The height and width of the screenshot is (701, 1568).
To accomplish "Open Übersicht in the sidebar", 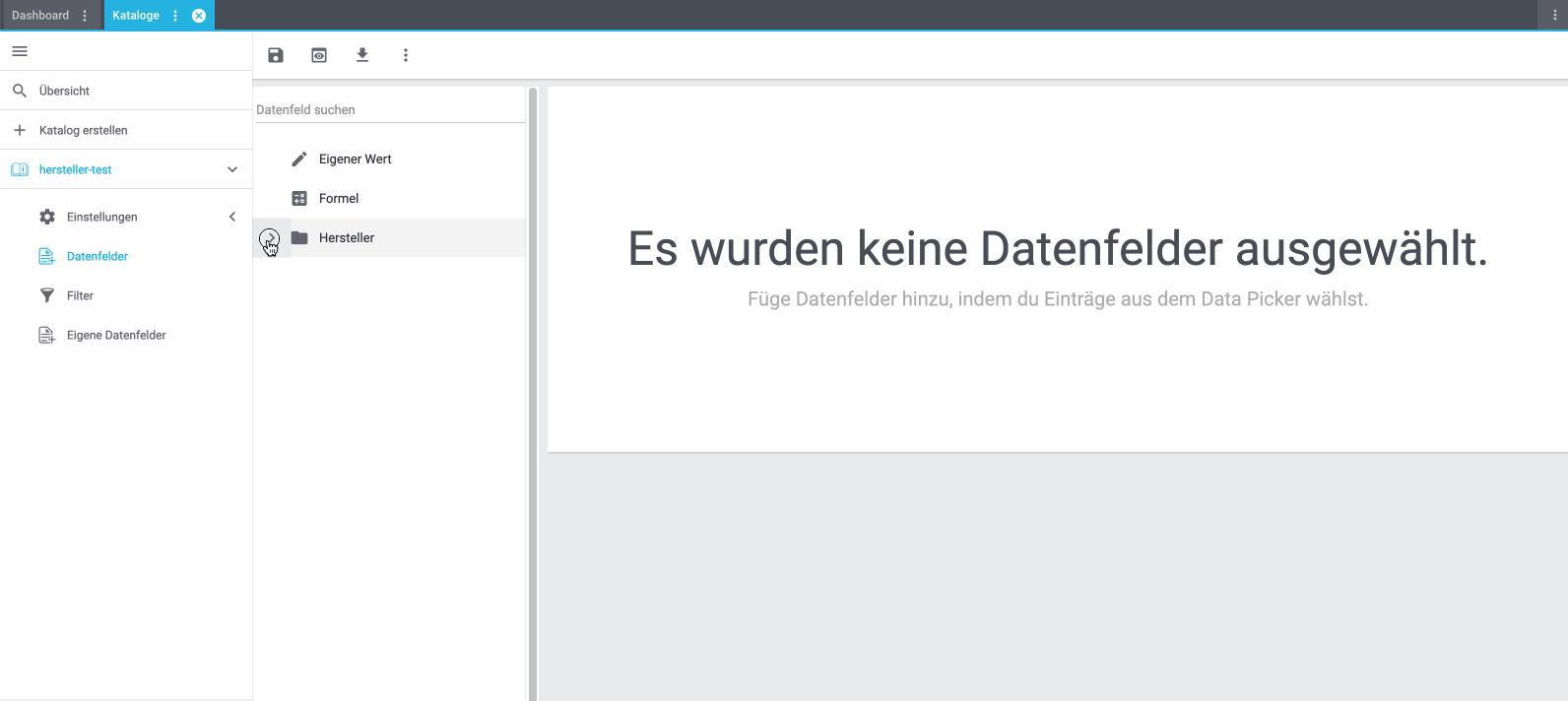I will [65, 91].
